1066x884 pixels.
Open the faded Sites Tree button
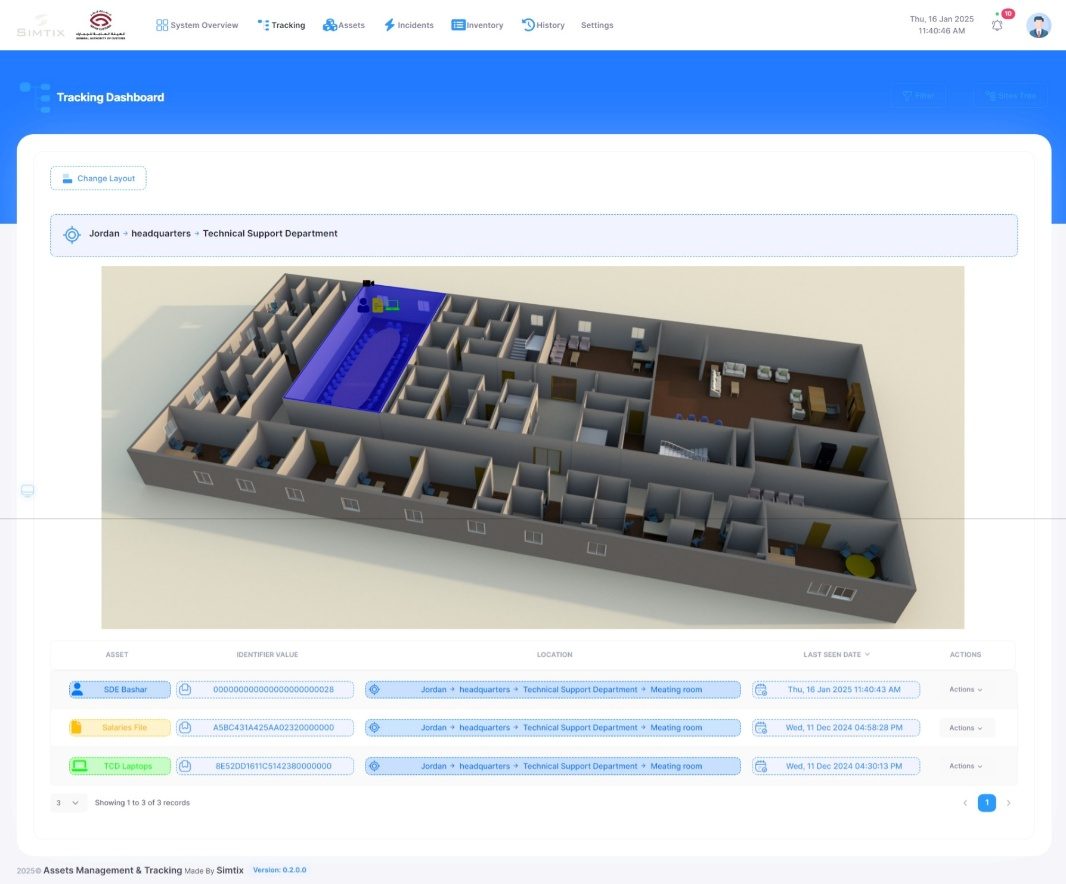[x=1010, y=96]
